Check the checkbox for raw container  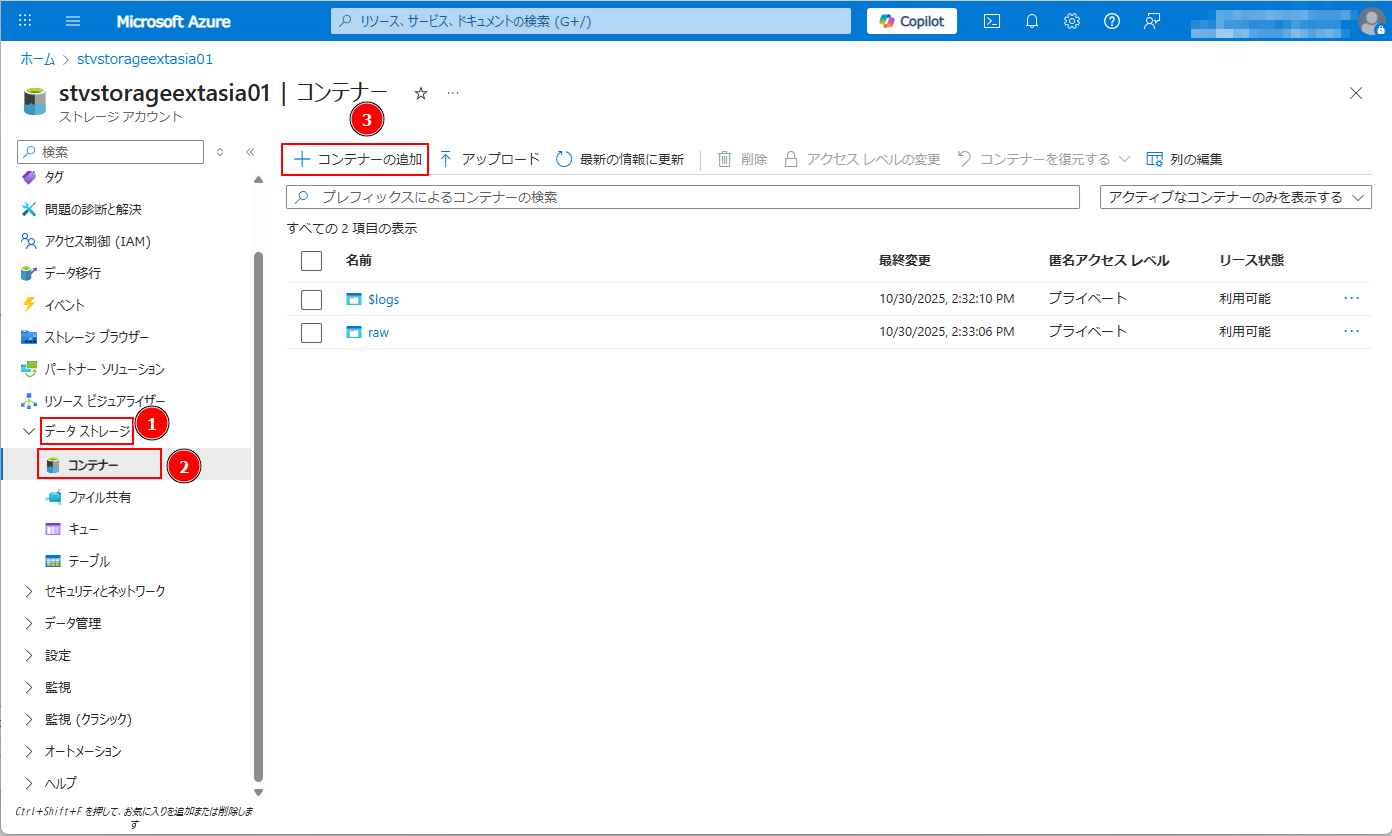[311, 332]
